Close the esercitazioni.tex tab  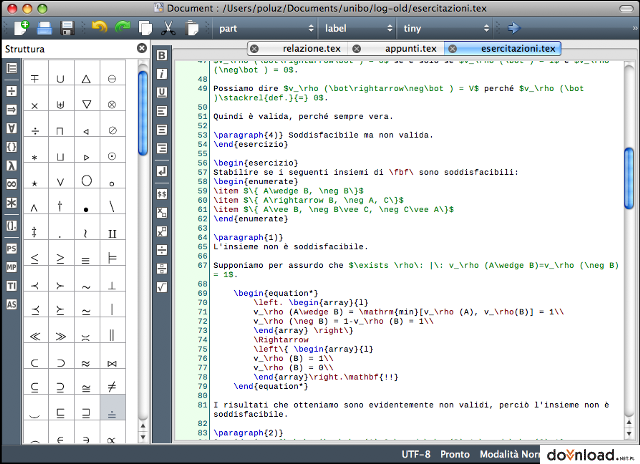(453, 49)
